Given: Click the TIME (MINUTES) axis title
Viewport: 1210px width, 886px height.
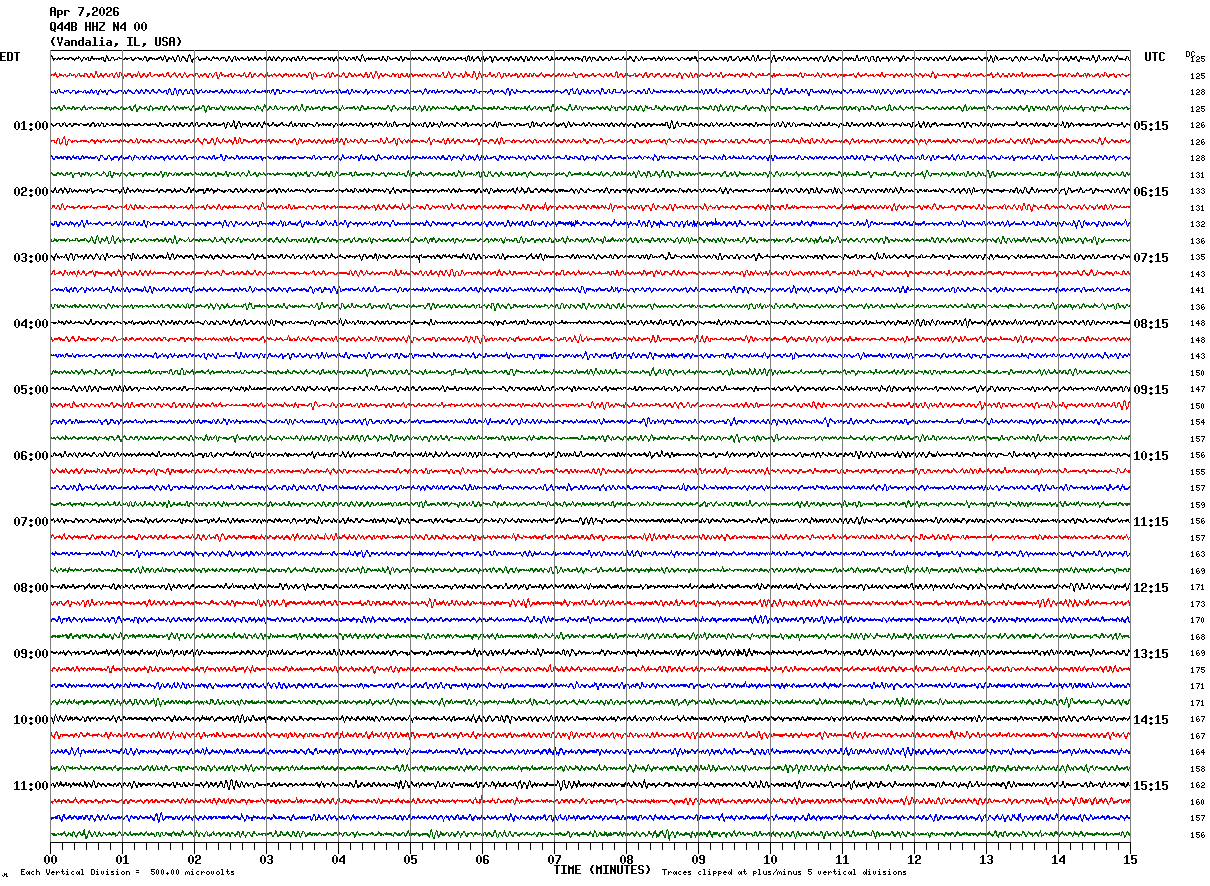Looking at the screenshot, I should pos(602,870).
